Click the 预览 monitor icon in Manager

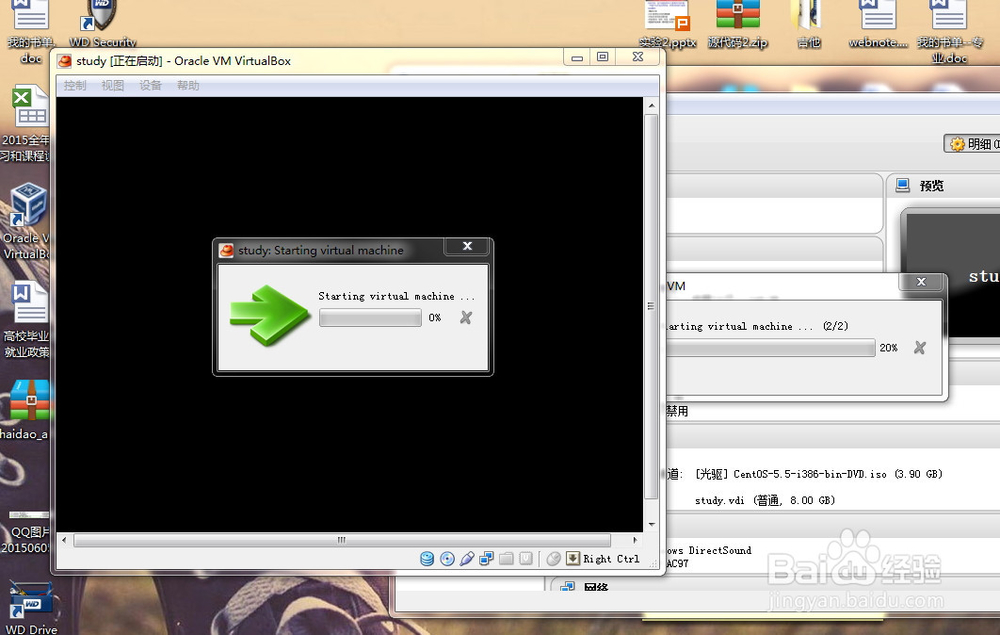[902, 186]
